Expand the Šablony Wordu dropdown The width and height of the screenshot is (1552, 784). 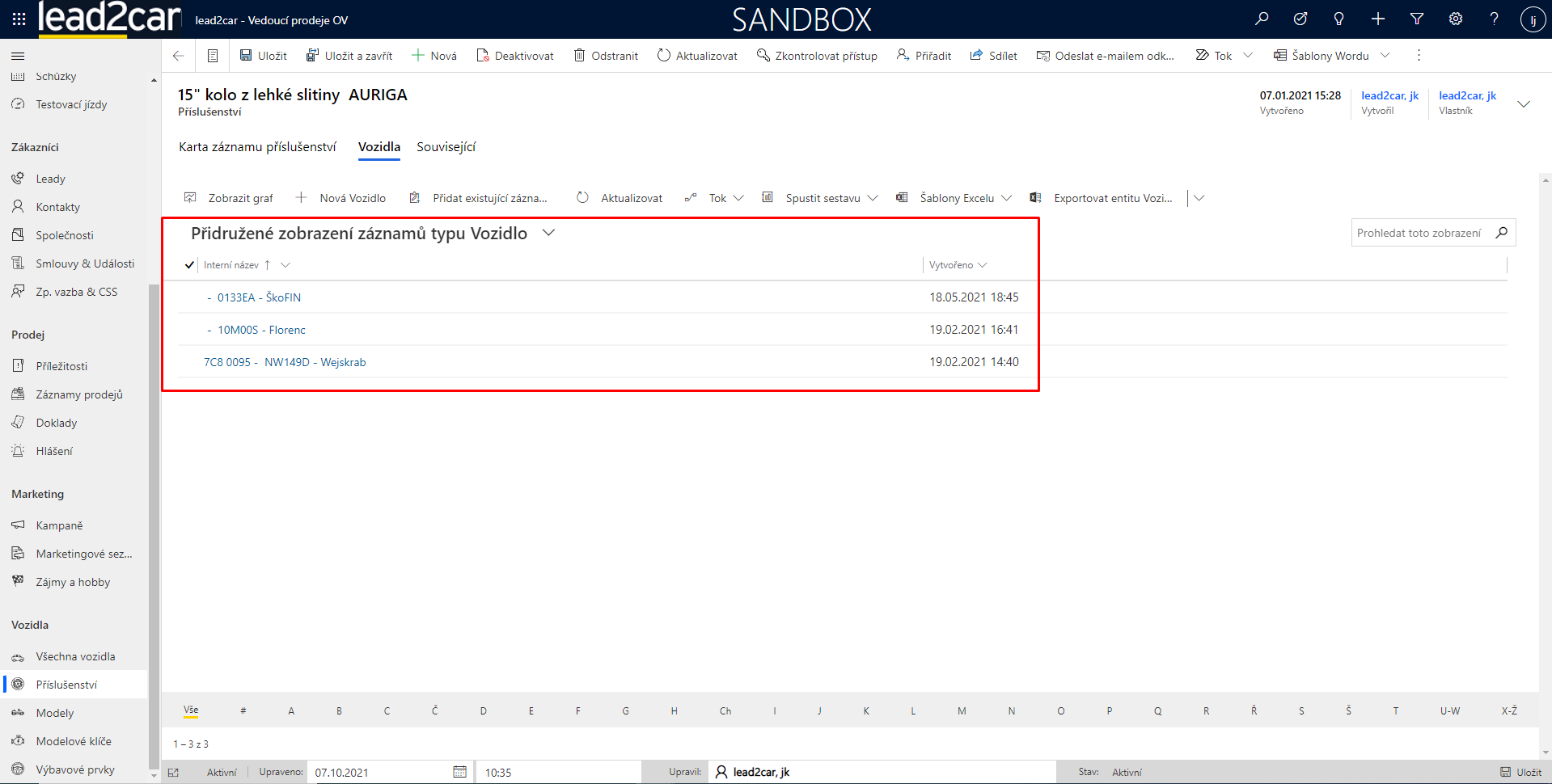click(1385, 56)
